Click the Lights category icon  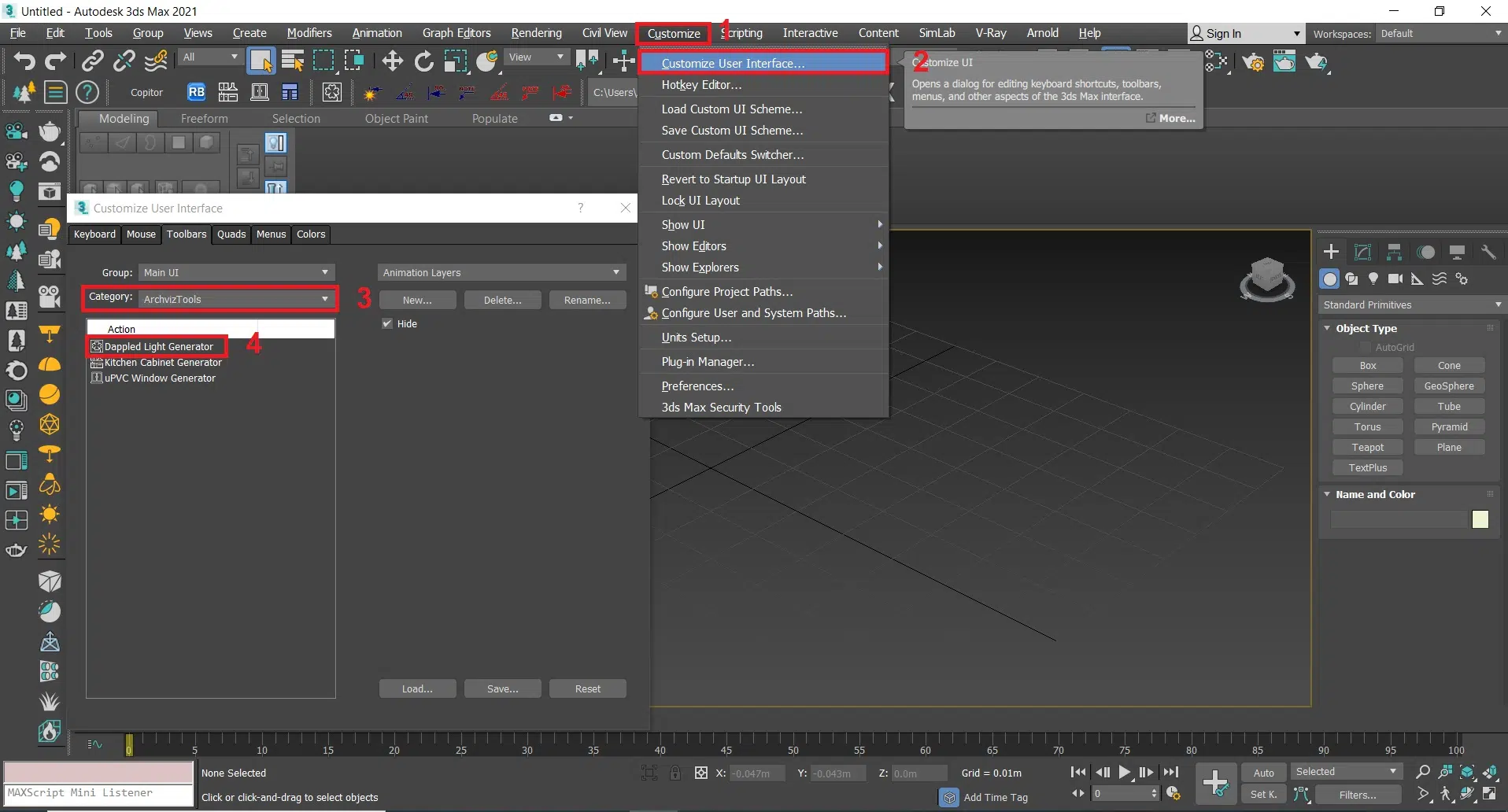pos(1373,279)
